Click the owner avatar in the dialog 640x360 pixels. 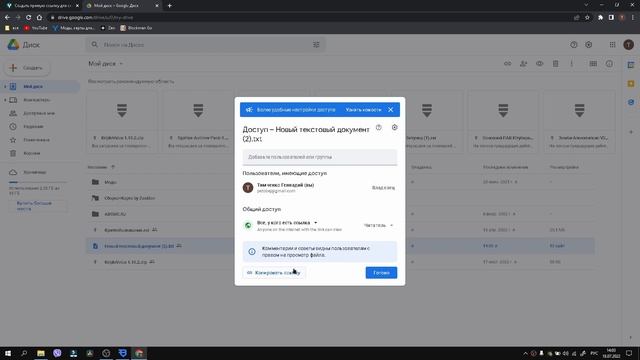(x=248, y=187)
